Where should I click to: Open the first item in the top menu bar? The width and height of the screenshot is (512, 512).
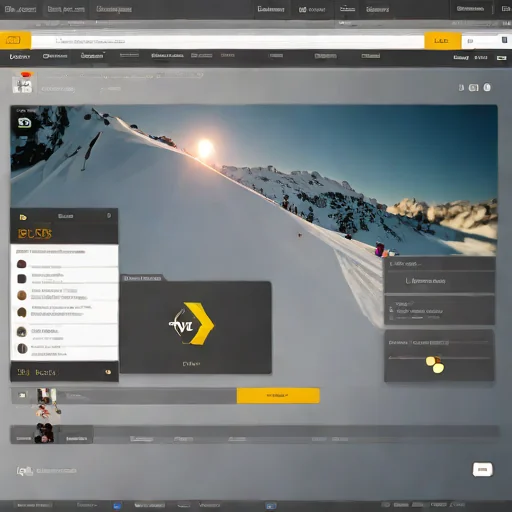click(x=21, y=9)
